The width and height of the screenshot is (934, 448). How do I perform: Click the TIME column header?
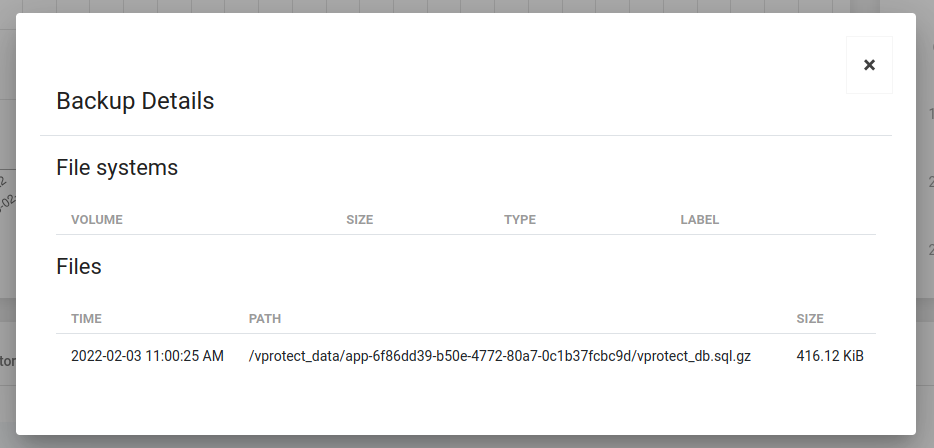pyautogui.click(x=86, y=319)
